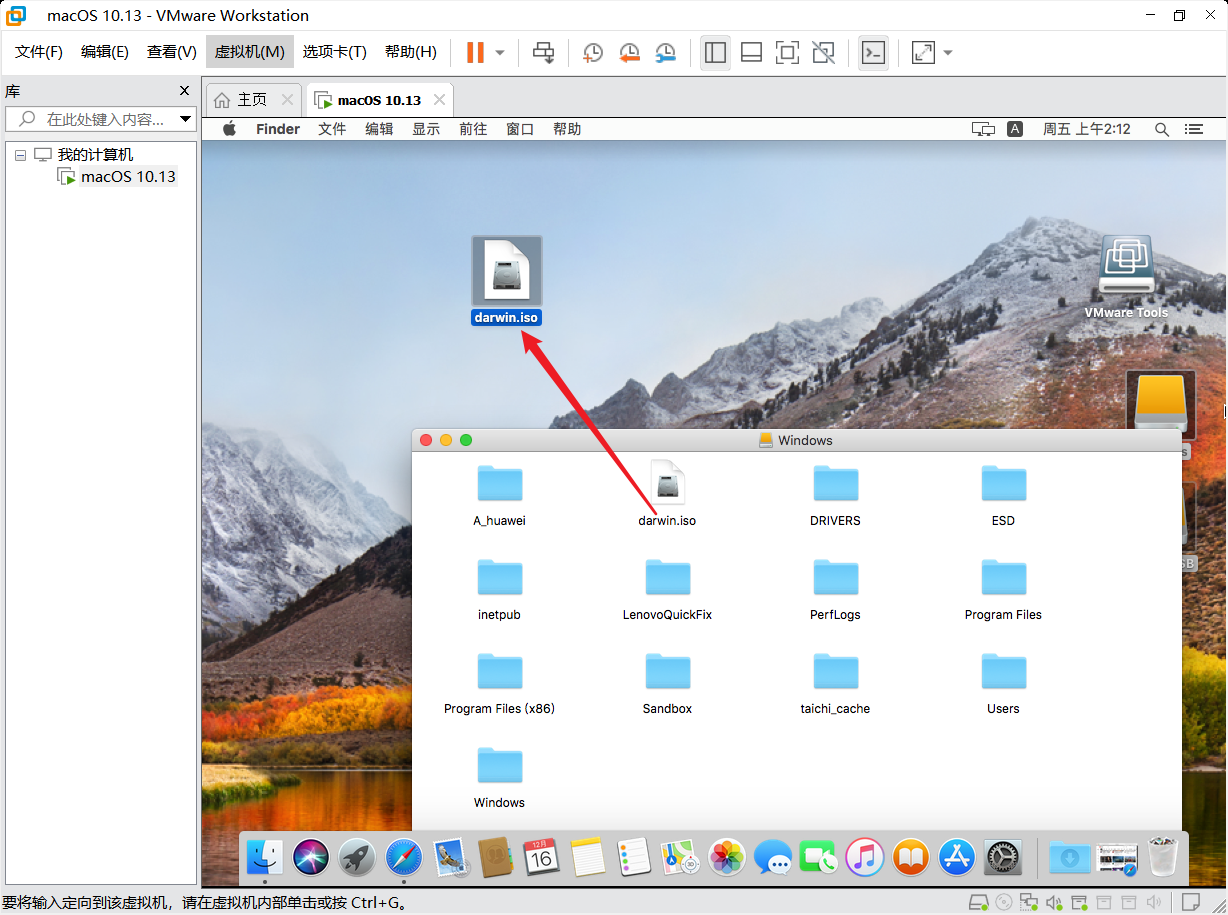Open Safari from the dock
This screenshot has width=1228, height=915.
click(x=403, y=857)
